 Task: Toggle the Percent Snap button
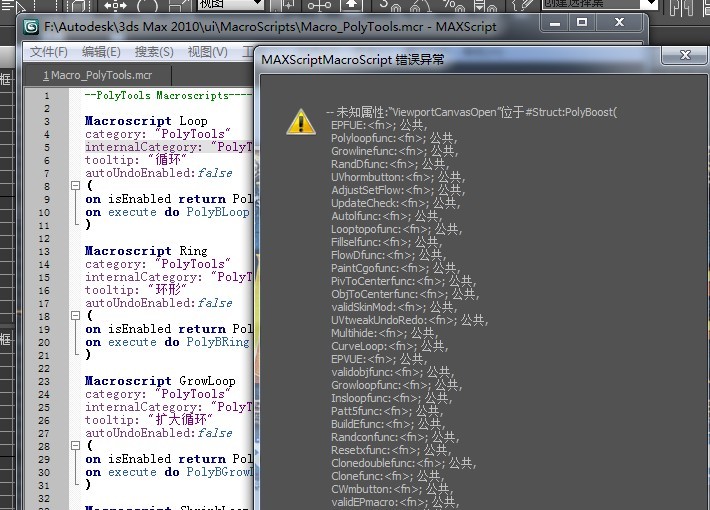click(454, 5)
